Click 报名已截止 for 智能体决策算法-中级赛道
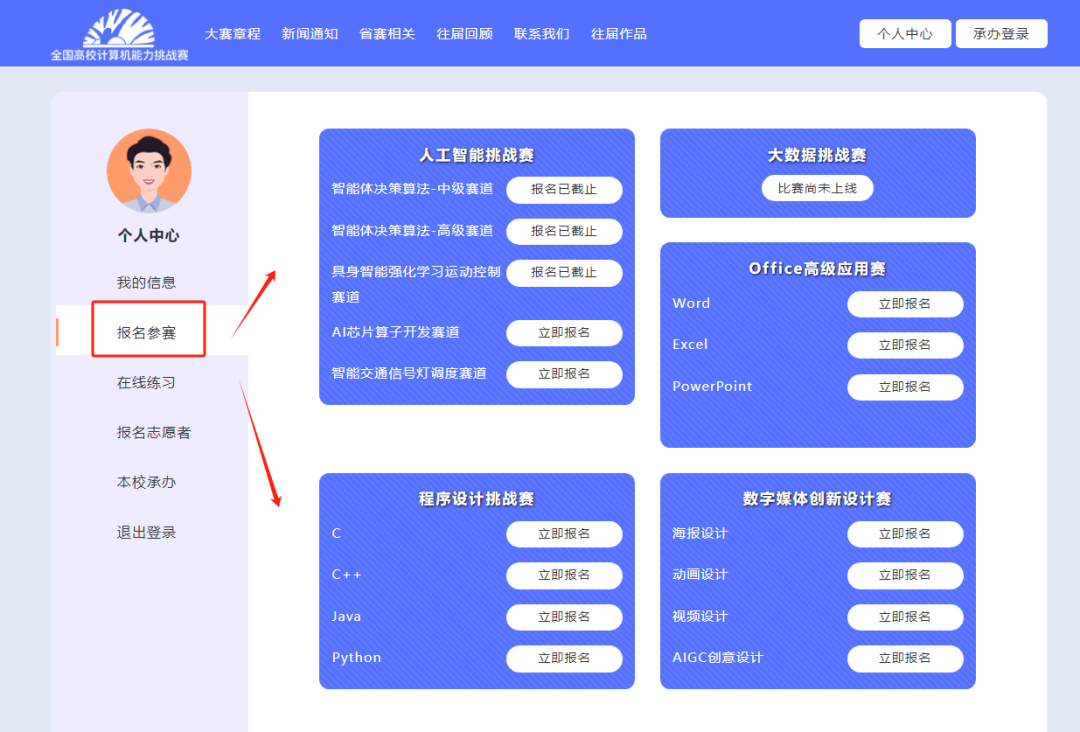 coord(564,189)
